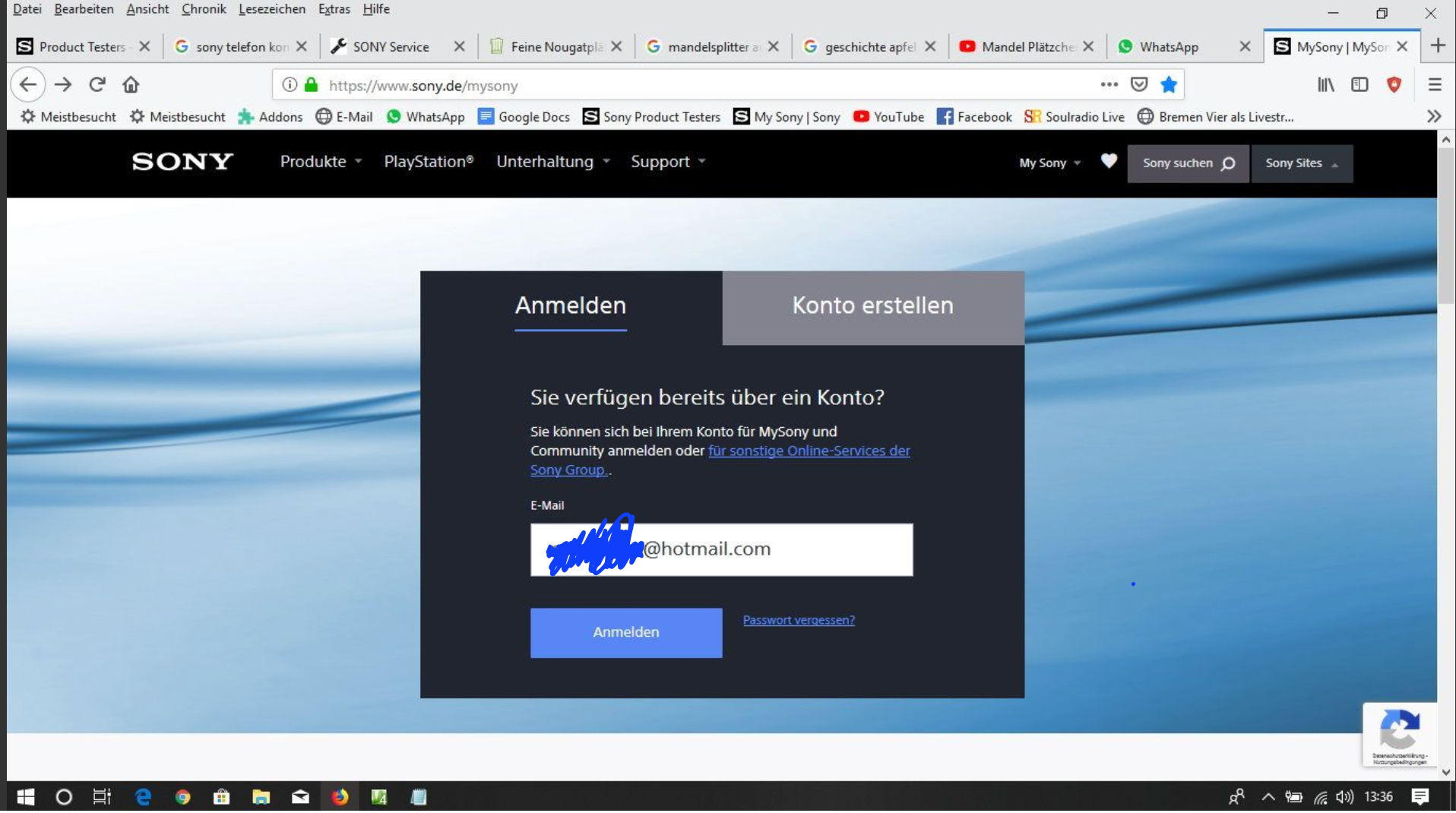
Task: Click the E-Mail input field
Action: click(x=721, y=549)
